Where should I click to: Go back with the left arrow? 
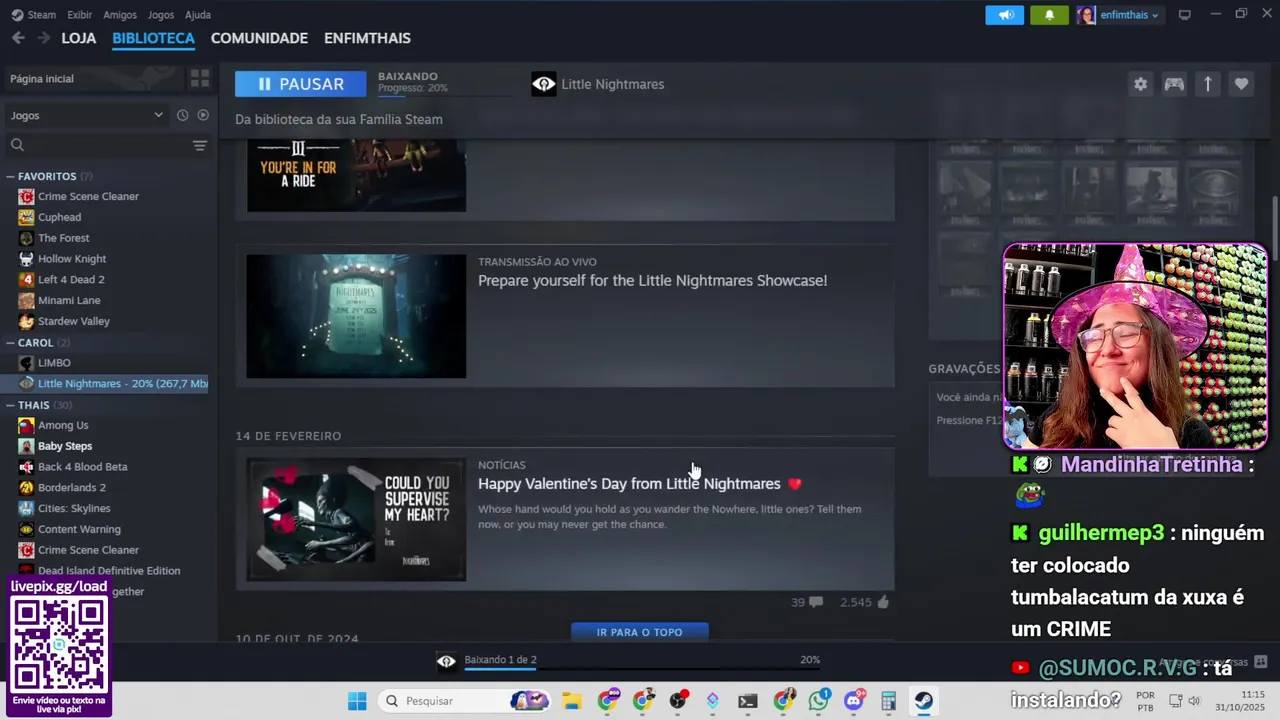[x=18, y=38]
